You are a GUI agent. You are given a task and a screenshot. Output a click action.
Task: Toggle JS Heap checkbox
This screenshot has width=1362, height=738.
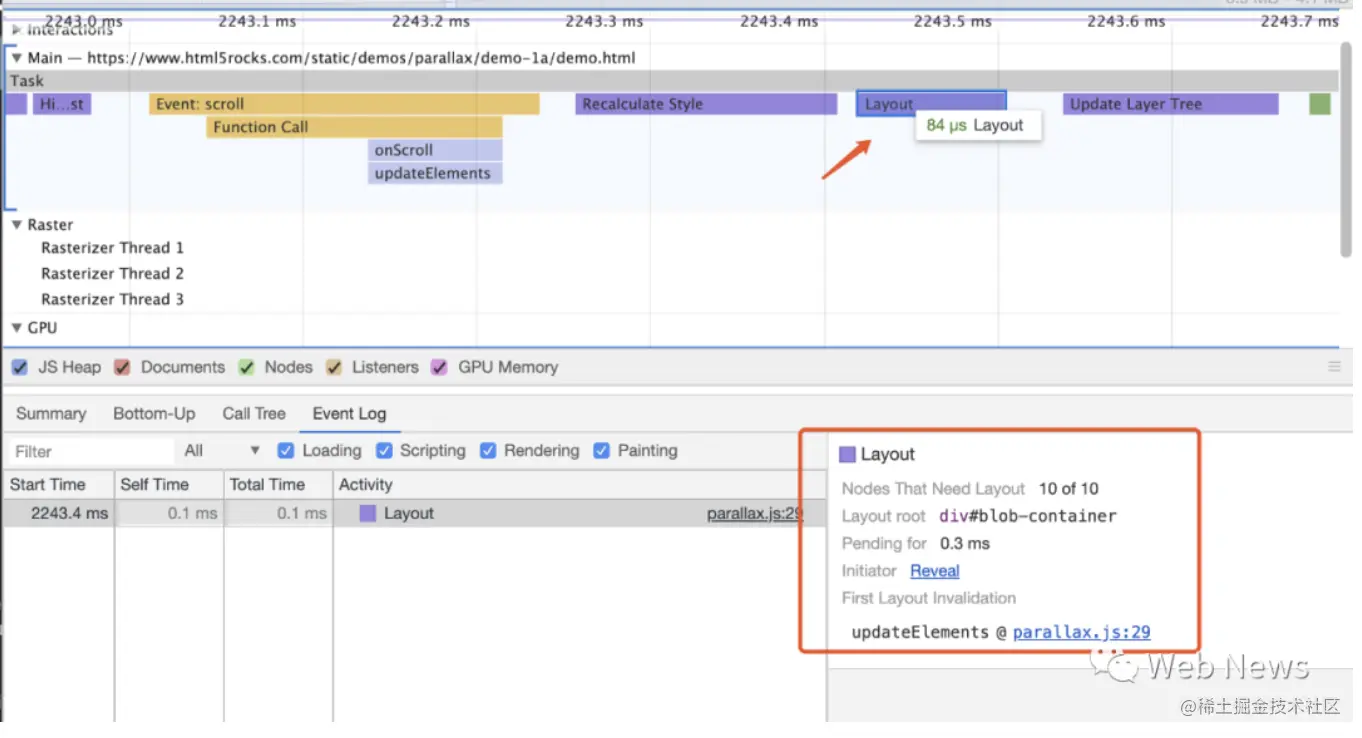[x=20, y=367]
